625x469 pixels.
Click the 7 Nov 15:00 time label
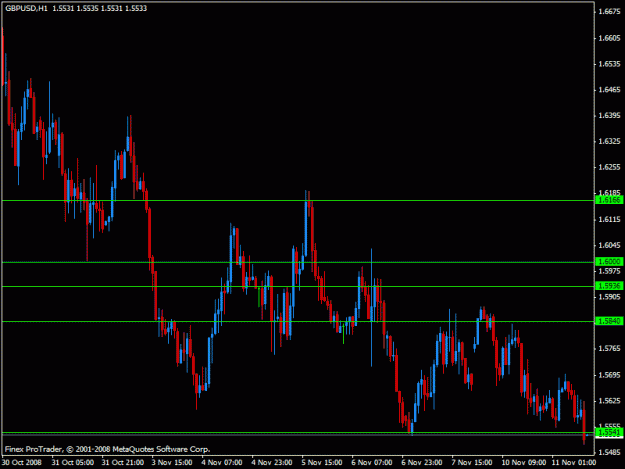point(472,463)
